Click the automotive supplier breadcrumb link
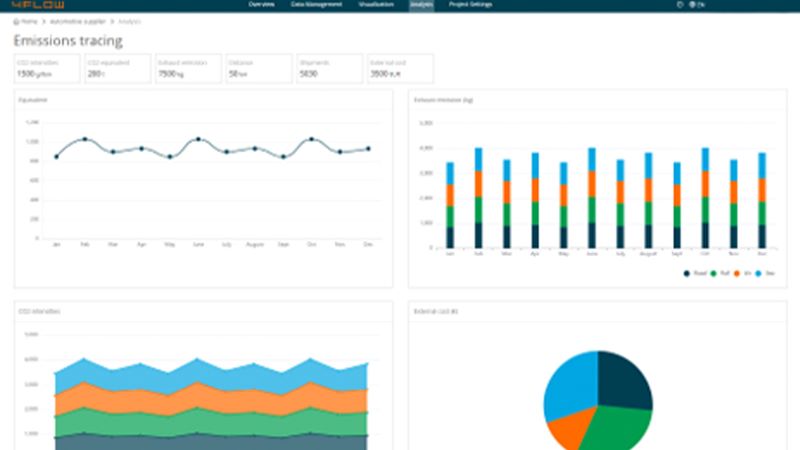The width and height of the screenshot is (800, 450). tap(69, 20)
